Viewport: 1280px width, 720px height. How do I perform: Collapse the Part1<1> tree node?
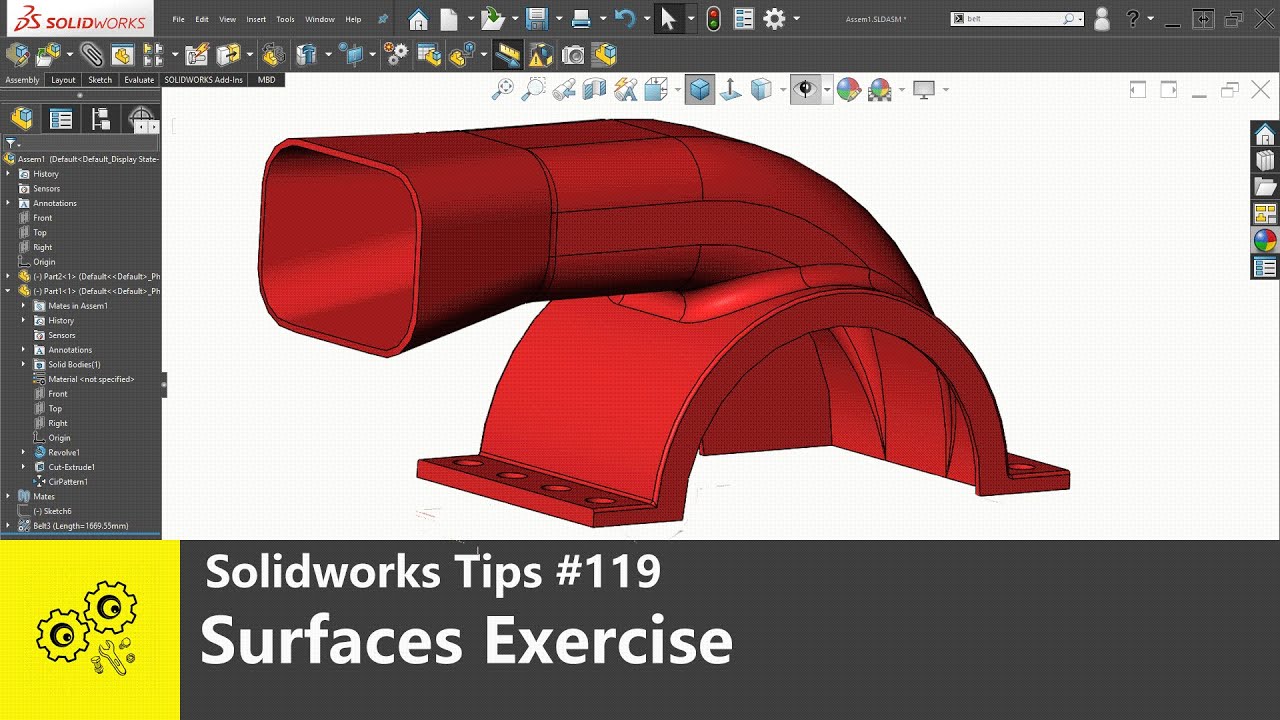8,291
